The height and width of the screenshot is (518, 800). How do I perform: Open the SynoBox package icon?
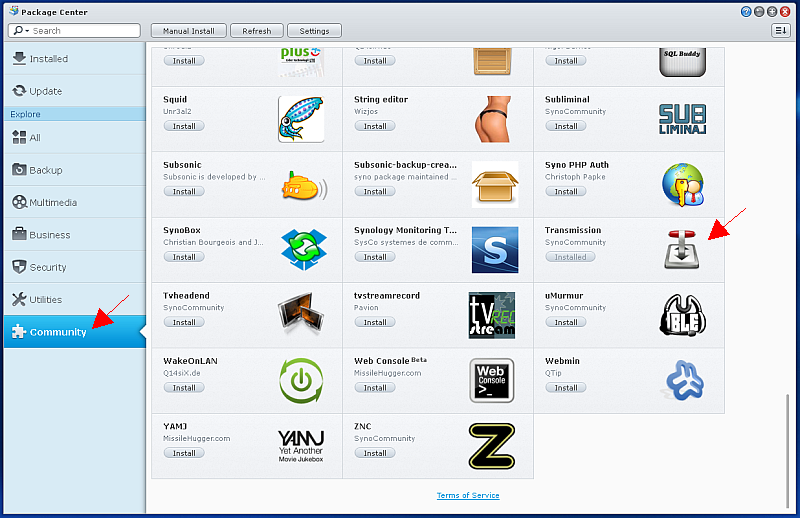pyautogui.click(x=304, y=250)
